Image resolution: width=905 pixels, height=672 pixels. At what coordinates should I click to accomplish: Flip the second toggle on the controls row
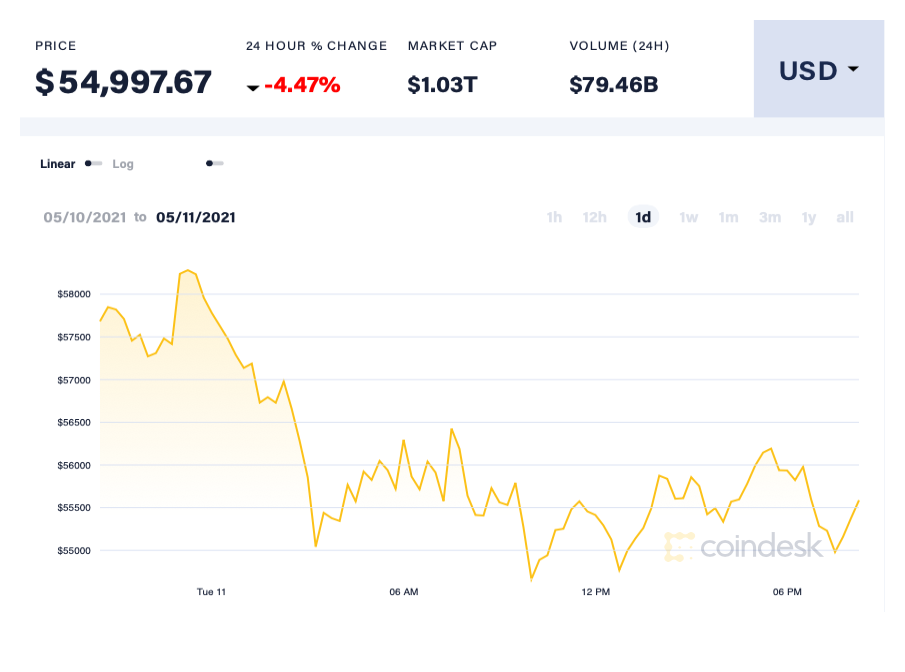[214, 161]
